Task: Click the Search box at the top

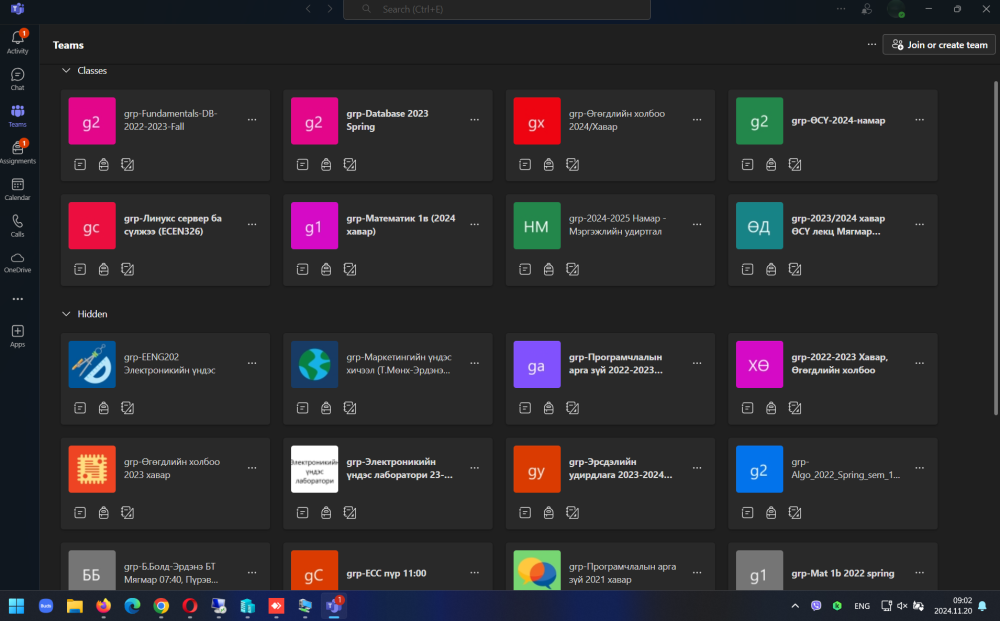Action: (496, 9)
